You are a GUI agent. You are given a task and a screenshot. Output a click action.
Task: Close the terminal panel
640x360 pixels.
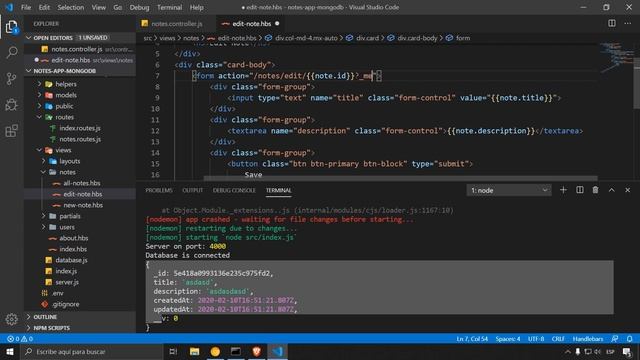click(627, 190)
